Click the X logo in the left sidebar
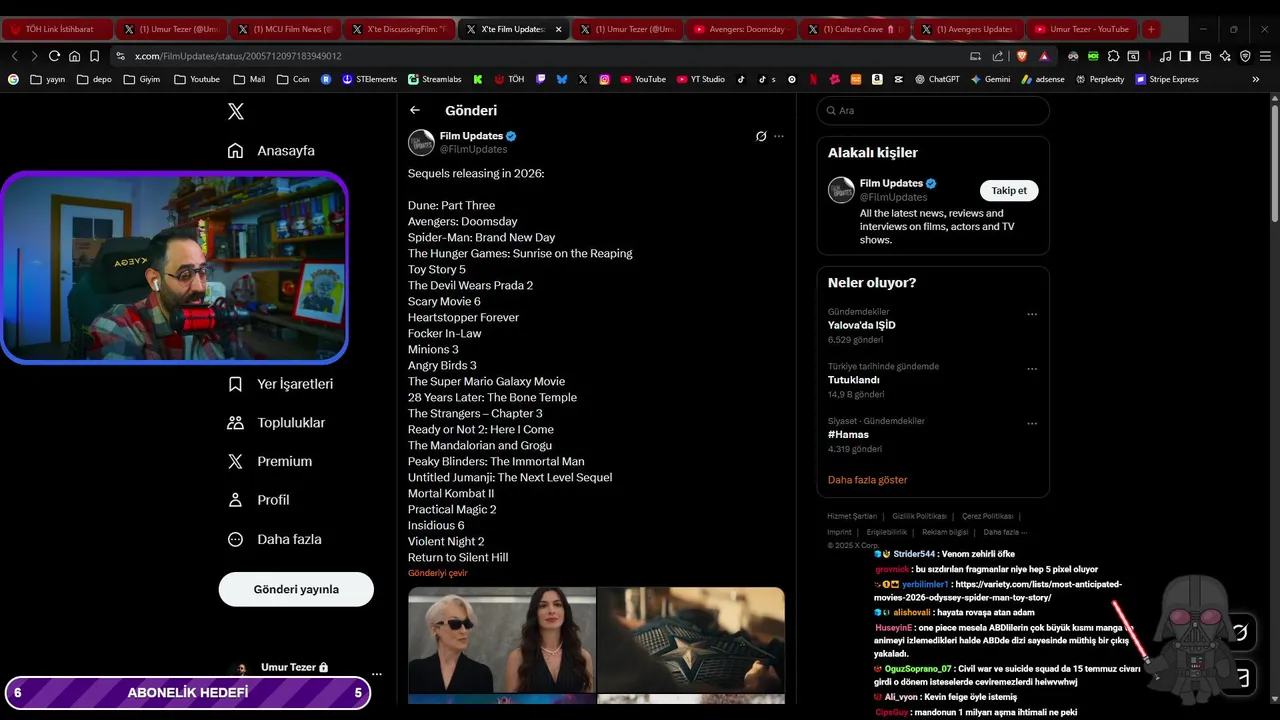 coord(236,111)
